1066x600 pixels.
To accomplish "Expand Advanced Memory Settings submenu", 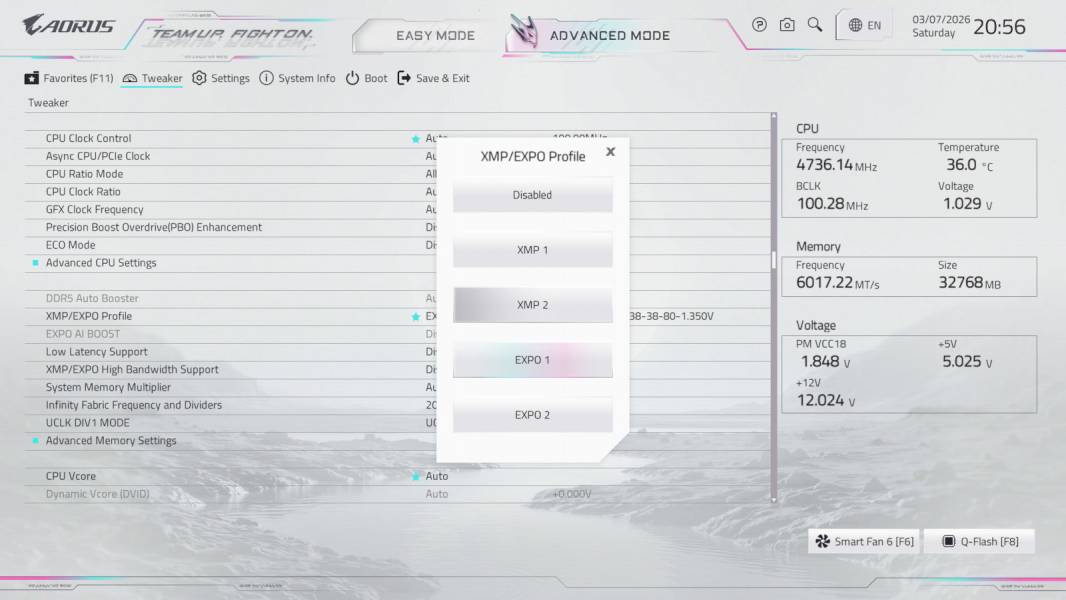I will (111, 441).
